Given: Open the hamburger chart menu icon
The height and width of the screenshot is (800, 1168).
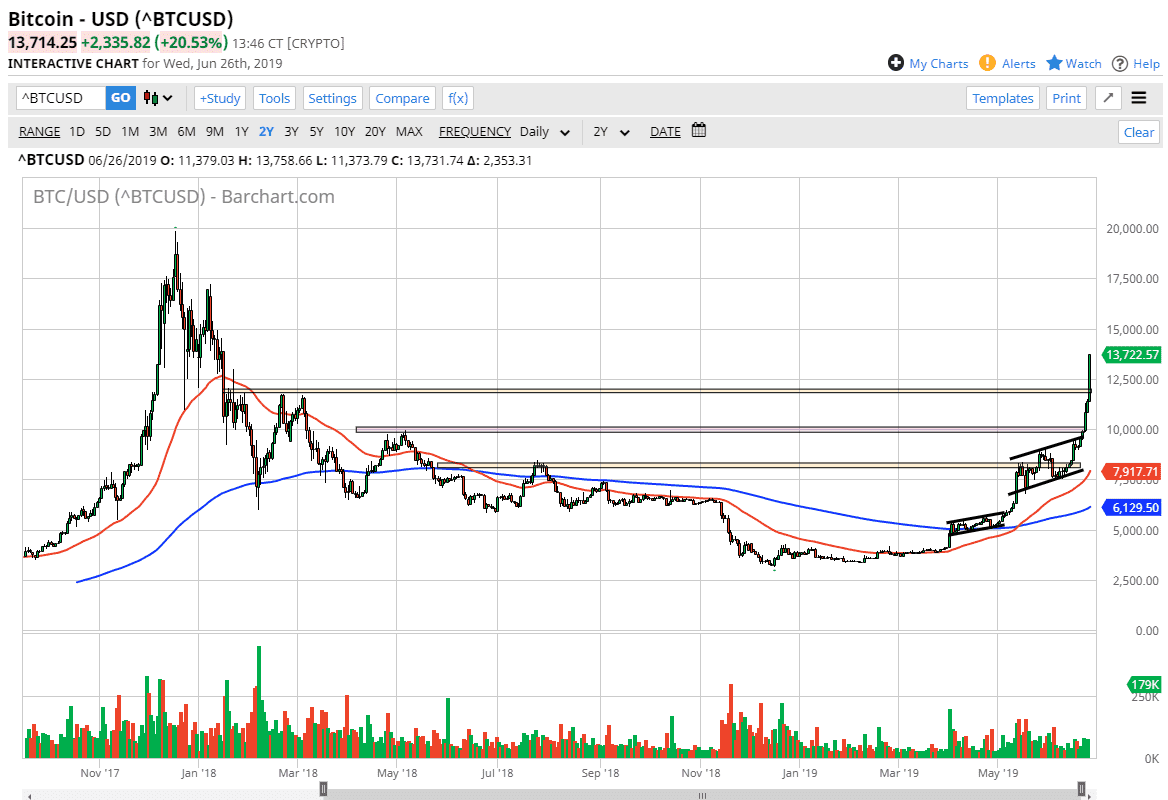Looking at the screenshot, I should [1140, 97].
